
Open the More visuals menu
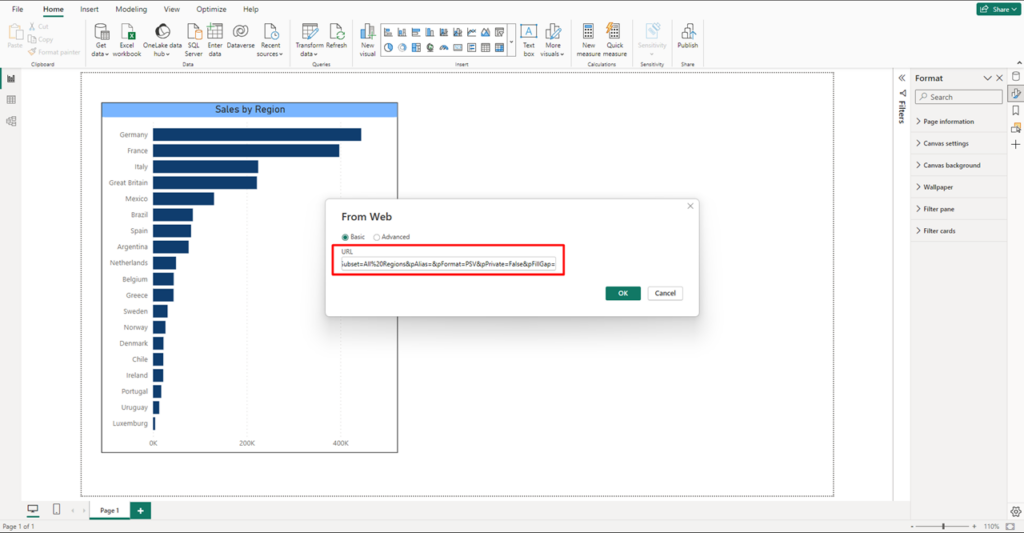pos(552,40)
